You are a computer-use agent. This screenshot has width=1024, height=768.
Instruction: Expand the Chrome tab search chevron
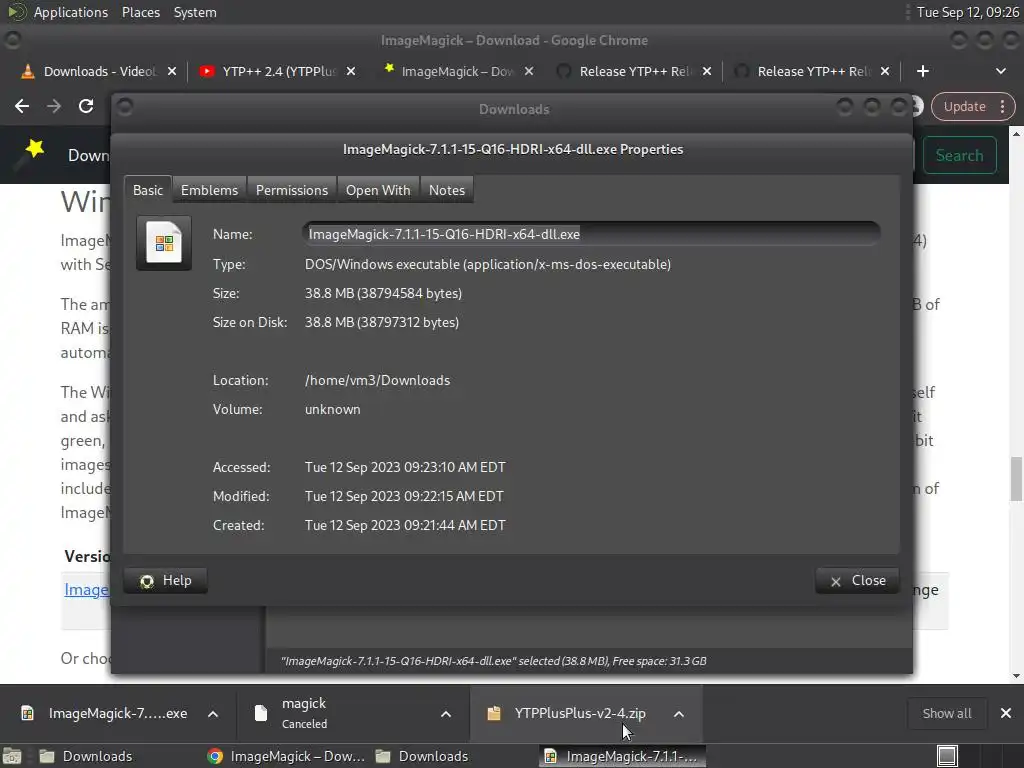click(x=1000, y=71)
